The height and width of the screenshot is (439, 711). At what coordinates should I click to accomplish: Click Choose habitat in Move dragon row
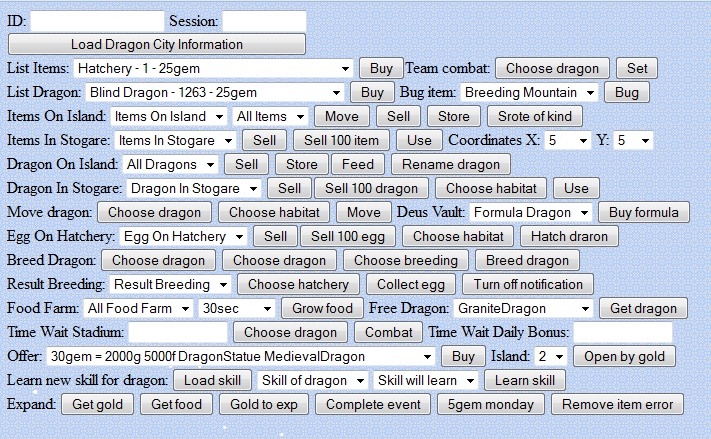pyautogui.click(x=274, y=213)
